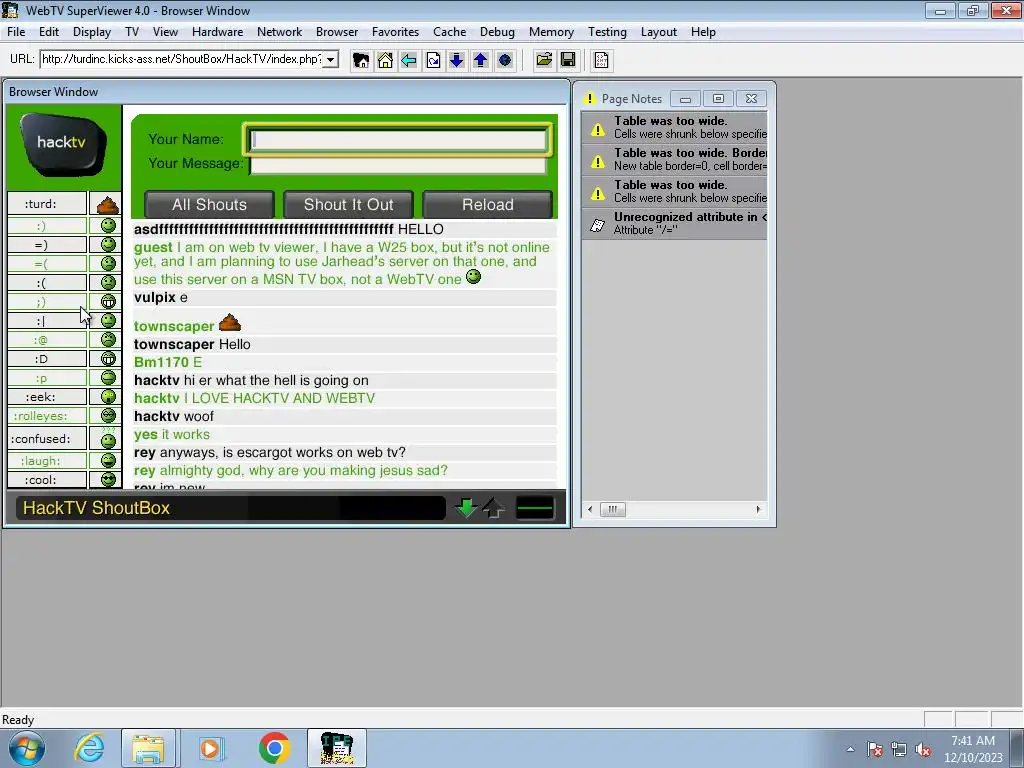Open the File menu
The width and height of the screenshot is (1024, 768).
pos(16,32)
